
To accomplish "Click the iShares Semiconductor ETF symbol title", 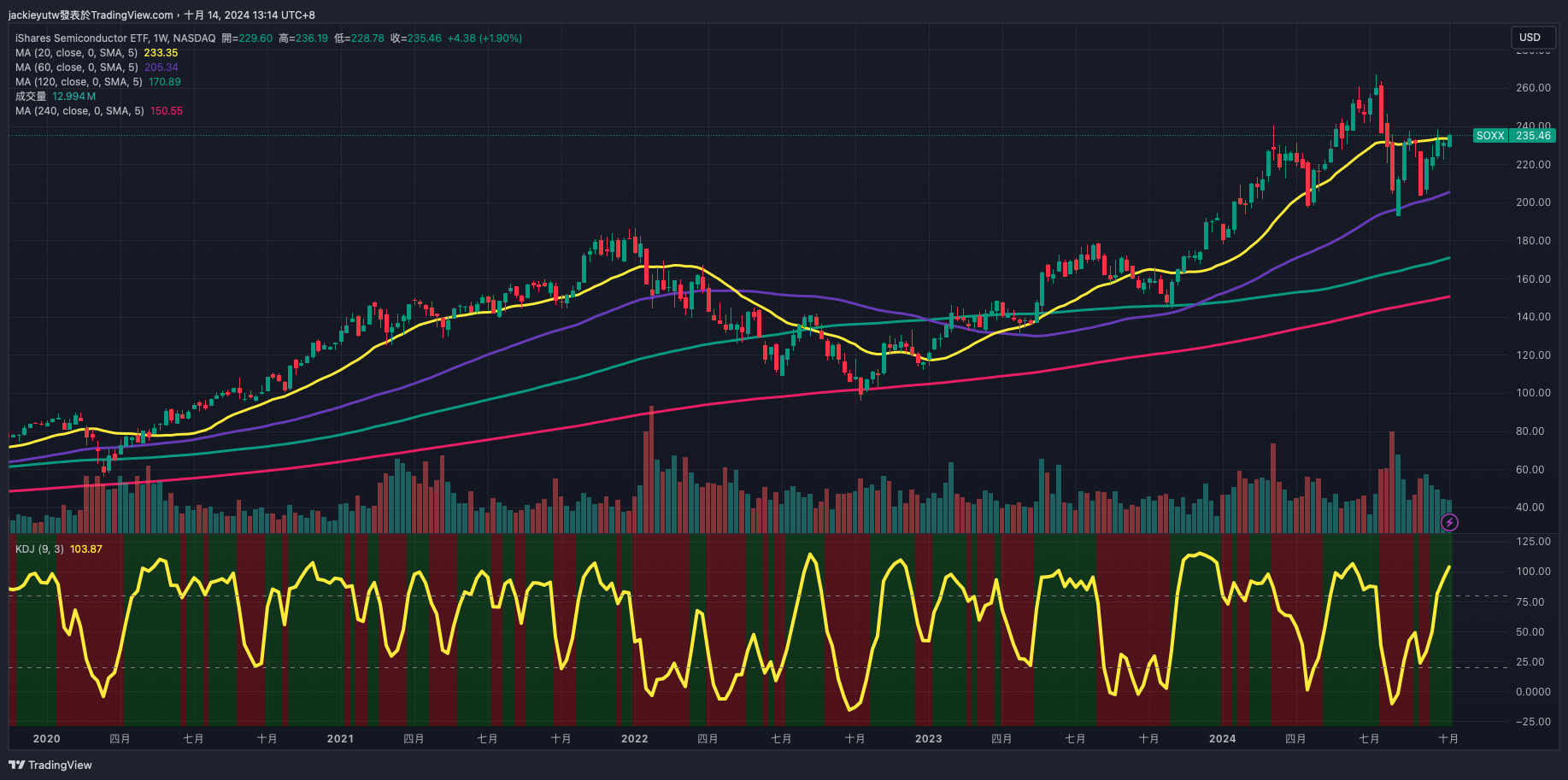I will coord(115,38).
